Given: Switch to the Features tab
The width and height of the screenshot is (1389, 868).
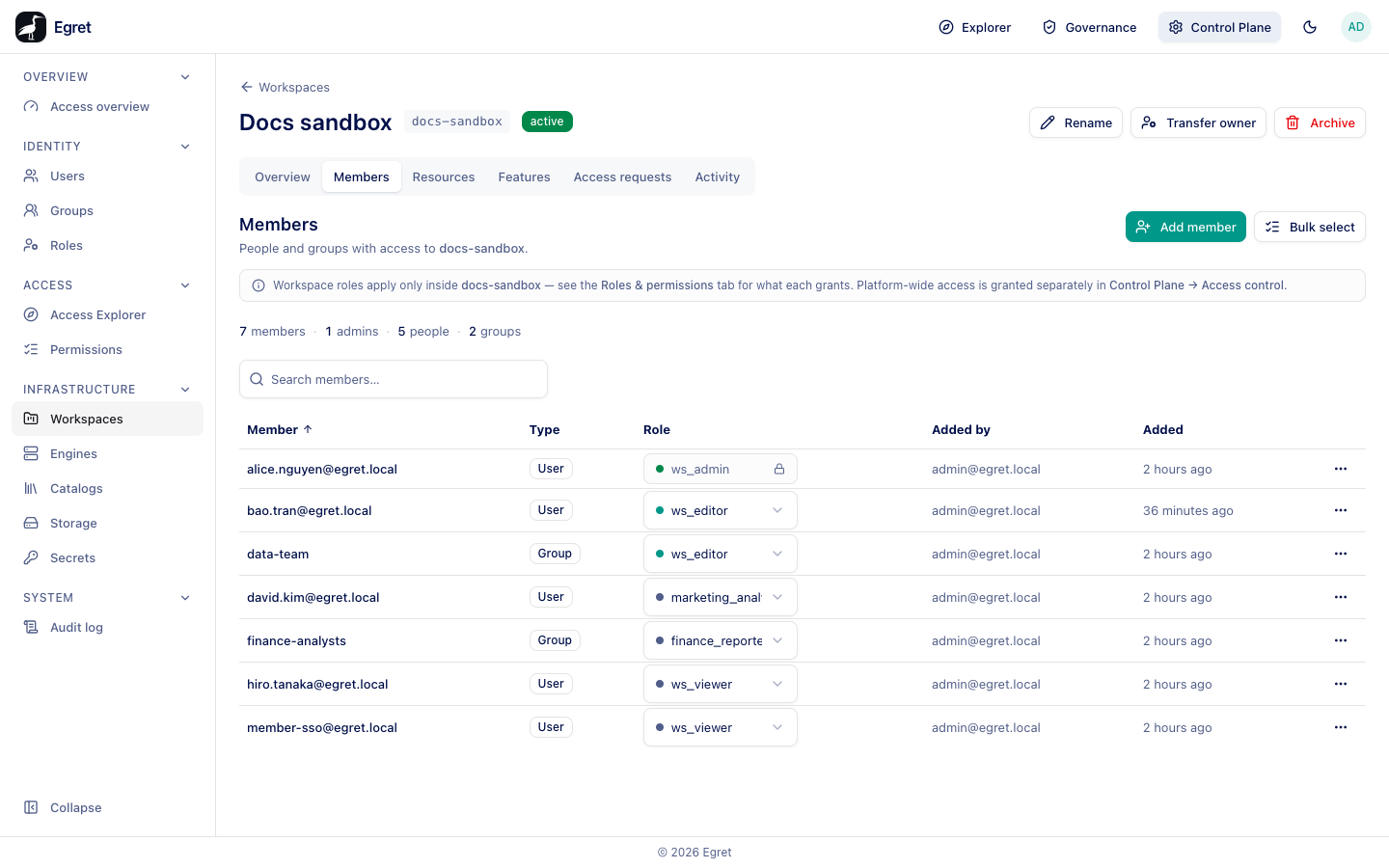Looking at the screenshot, I should pos(525,176).
